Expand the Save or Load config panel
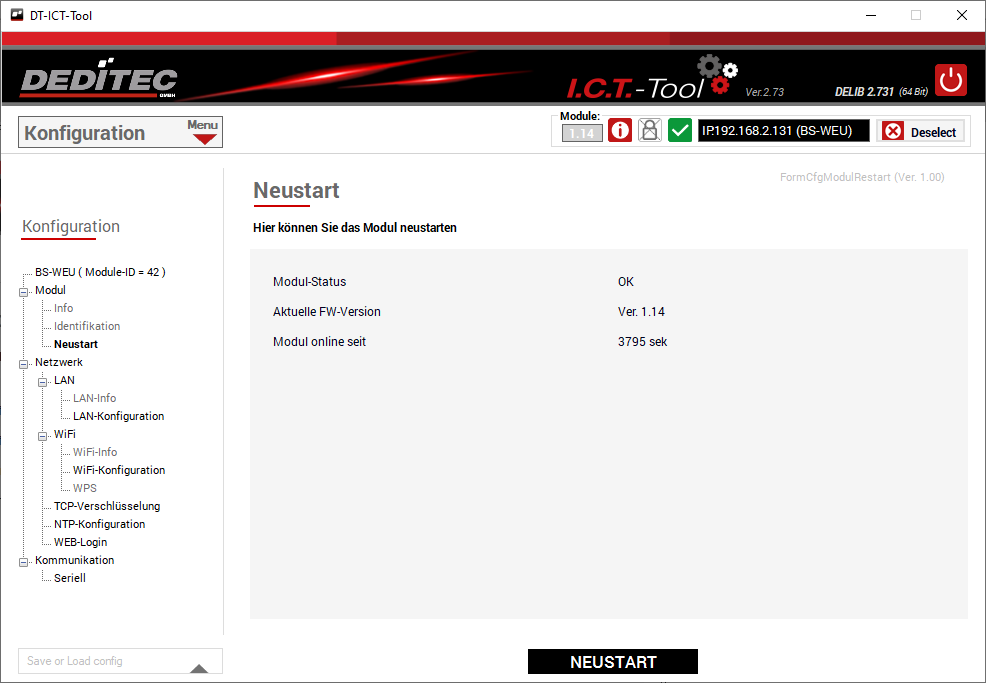This screenshot has width=986, height=683. point(199,668)
